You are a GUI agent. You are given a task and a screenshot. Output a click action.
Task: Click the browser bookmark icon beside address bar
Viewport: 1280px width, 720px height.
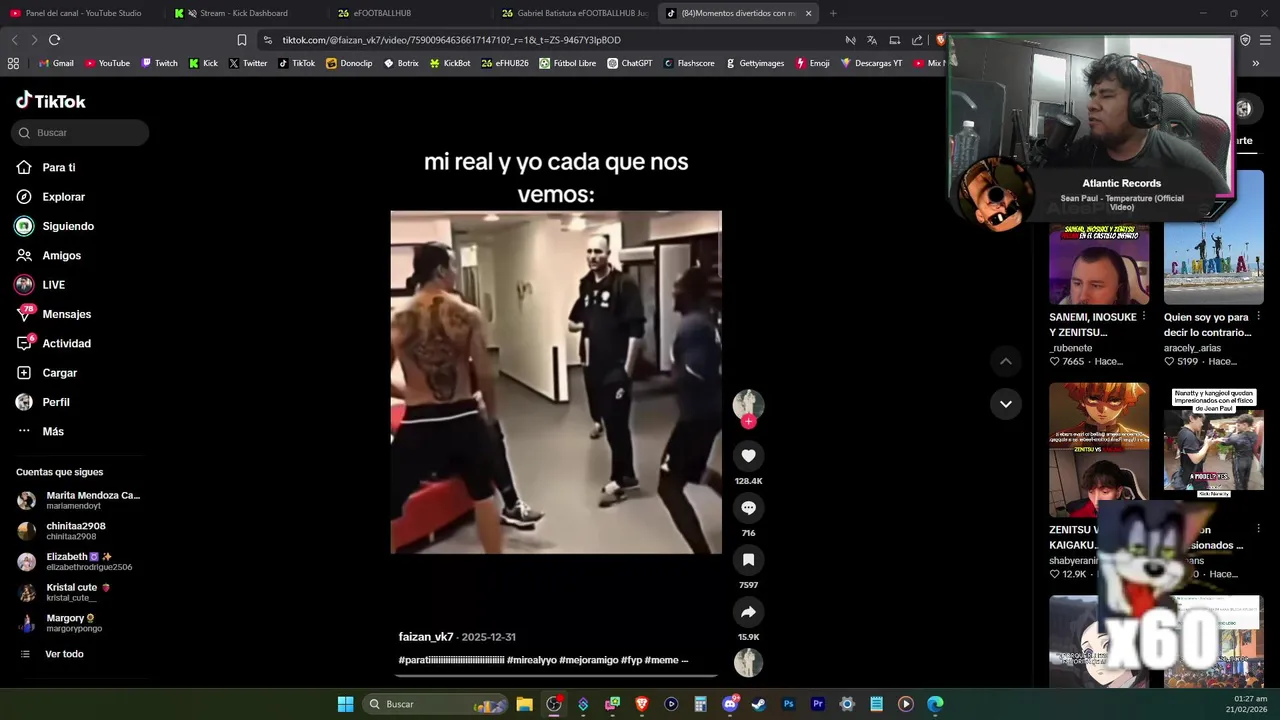coord(241,40)
